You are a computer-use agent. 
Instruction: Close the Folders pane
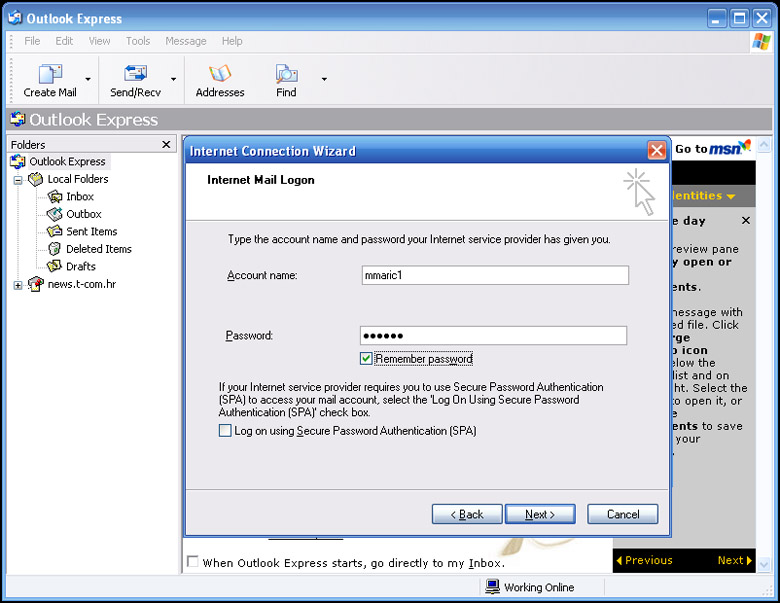pyautogui.click(x=166, y=144)
